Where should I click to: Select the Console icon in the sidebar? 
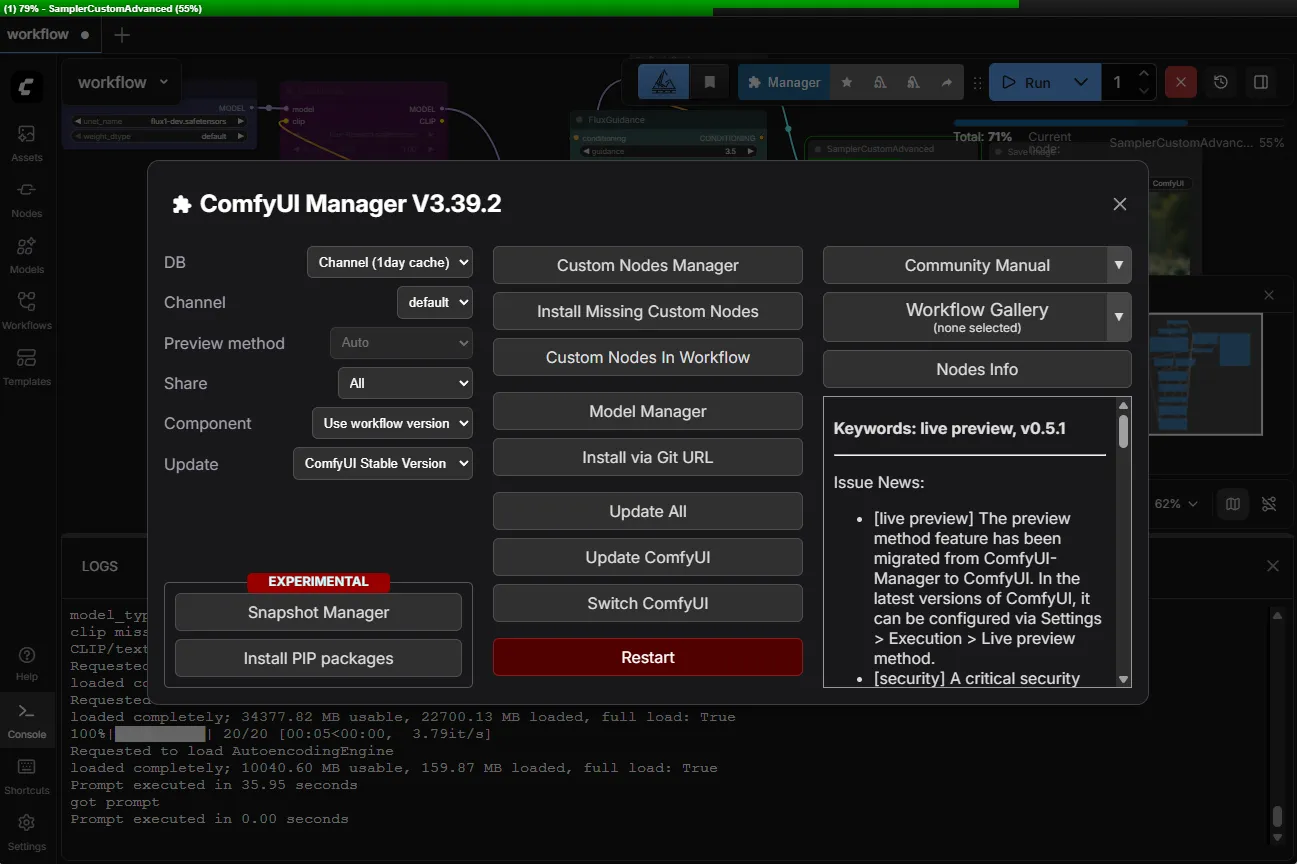tap(27, 720)
